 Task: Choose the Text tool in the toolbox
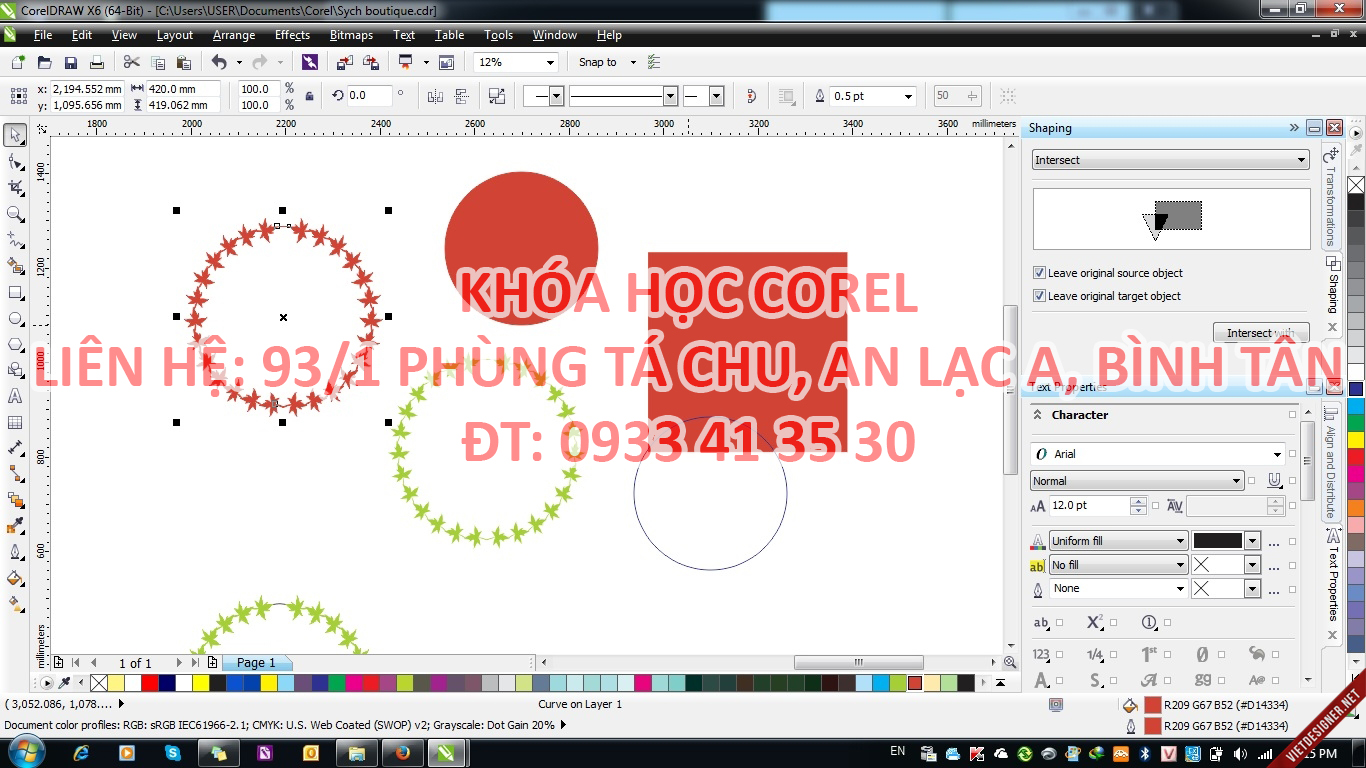[15, 397]
